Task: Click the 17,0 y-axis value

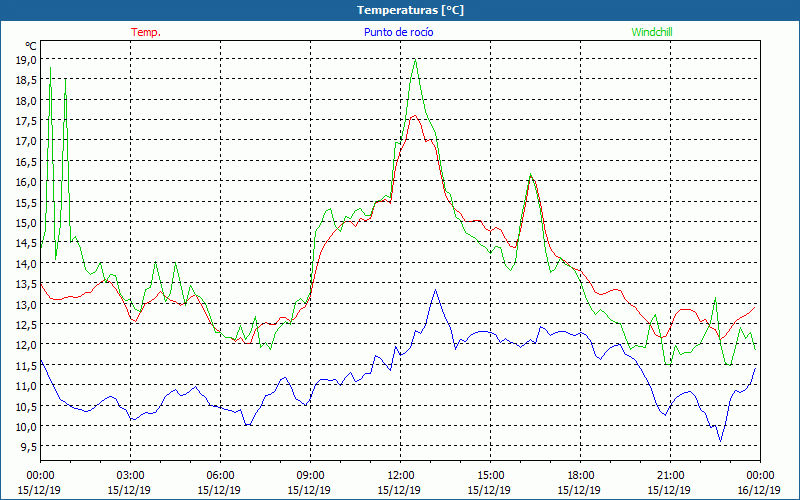Action: [27, 141]
